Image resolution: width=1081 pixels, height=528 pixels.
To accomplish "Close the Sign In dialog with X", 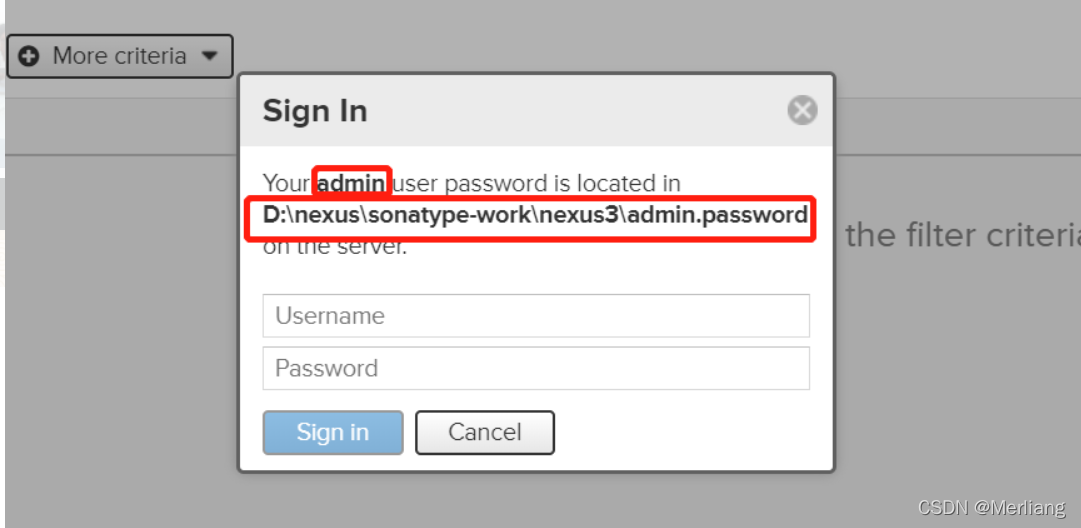I will [x=802, y=110].
